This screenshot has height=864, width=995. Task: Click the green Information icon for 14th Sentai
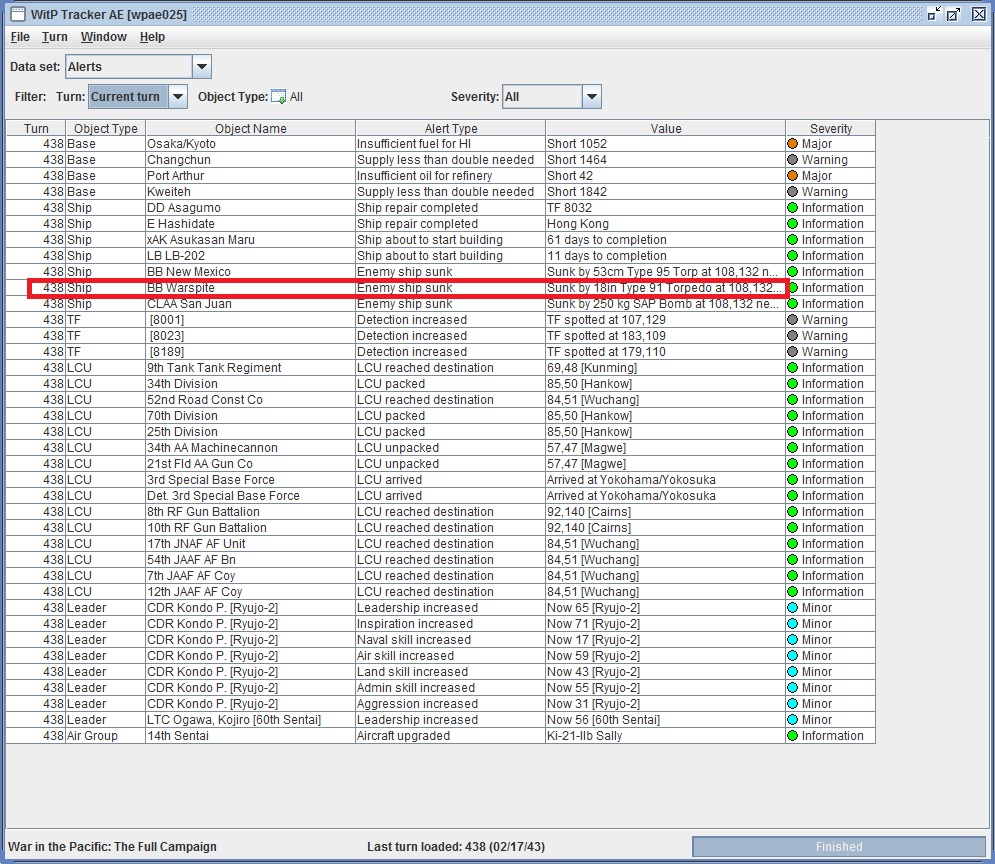pos(793,736)
